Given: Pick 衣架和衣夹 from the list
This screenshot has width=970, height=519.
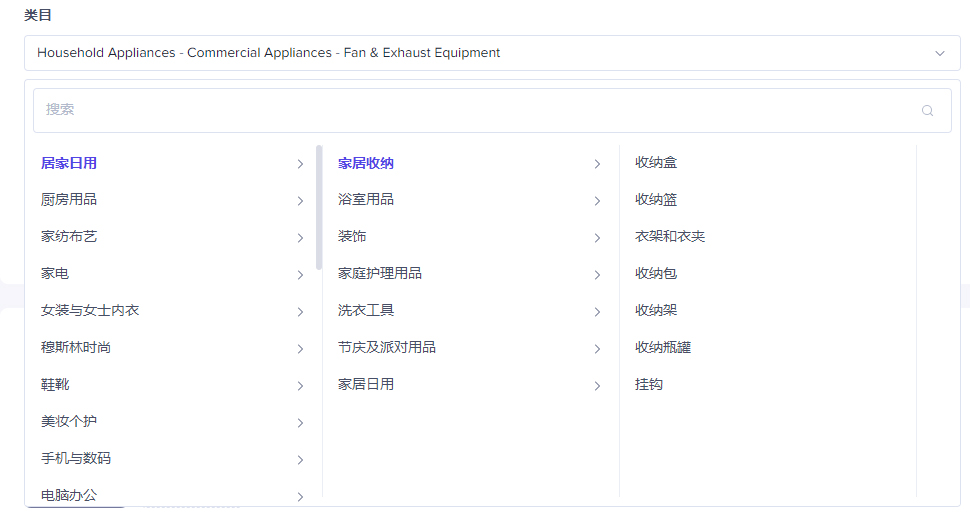Looking at the screenshot, I should (x=670, y=236).
